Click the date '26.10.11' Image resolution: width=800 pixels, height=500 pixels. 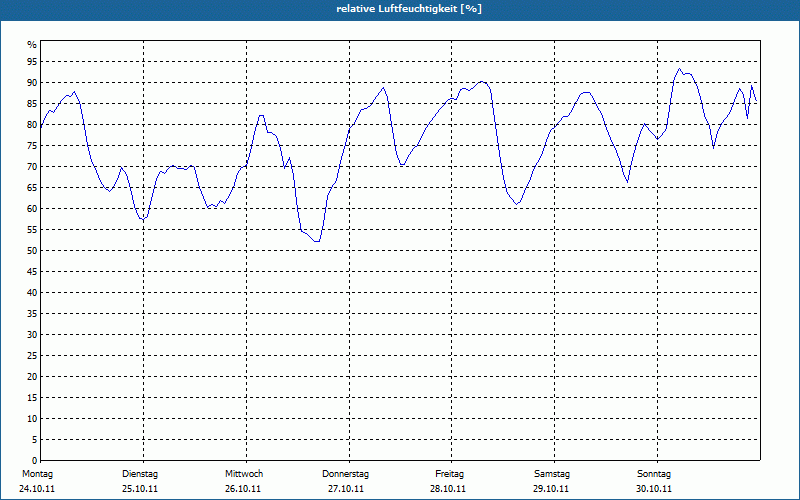pos(243,489)
